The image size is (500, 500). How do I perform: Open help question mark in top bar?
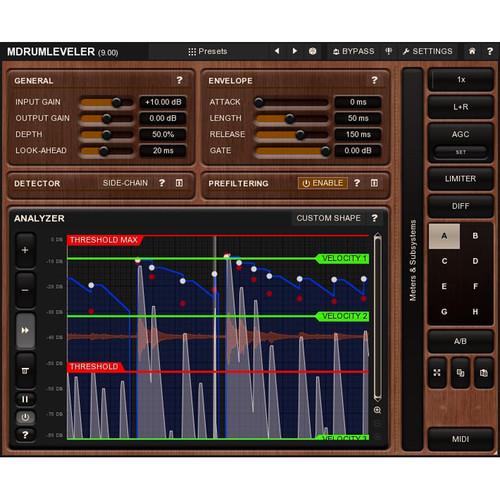coord(490,51)
